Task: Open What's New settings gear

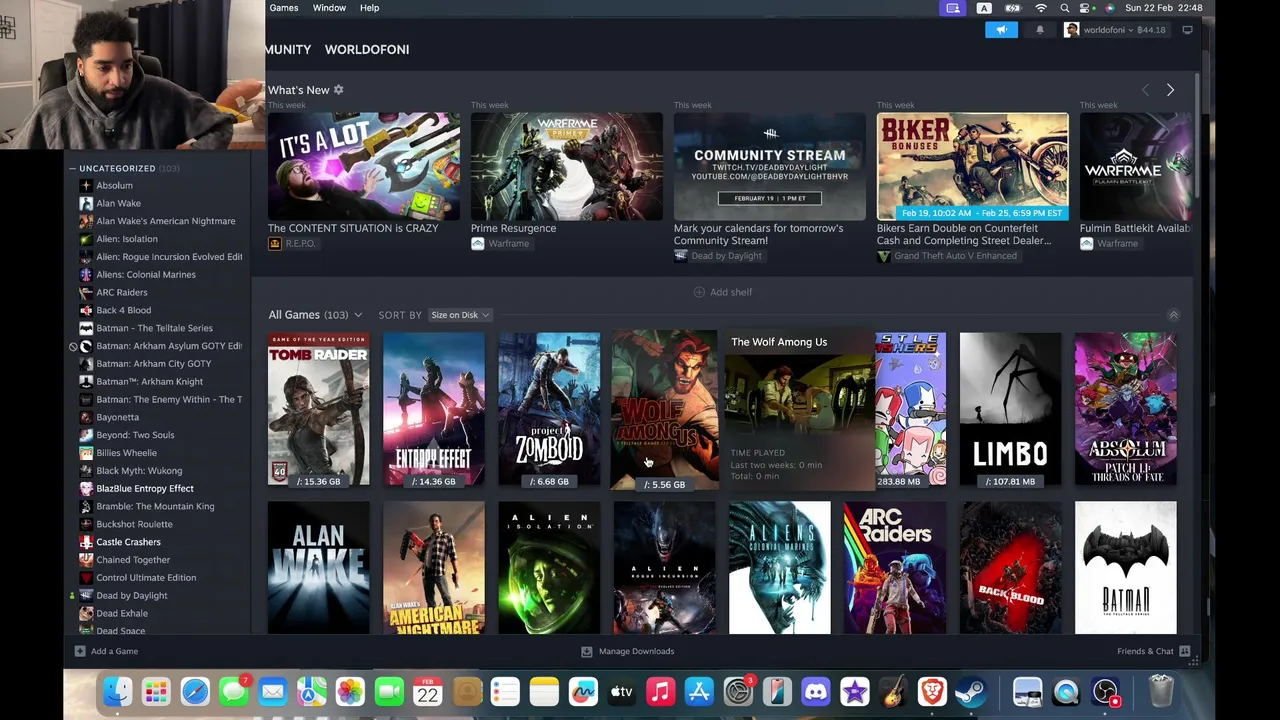Action: click(338, 90)
